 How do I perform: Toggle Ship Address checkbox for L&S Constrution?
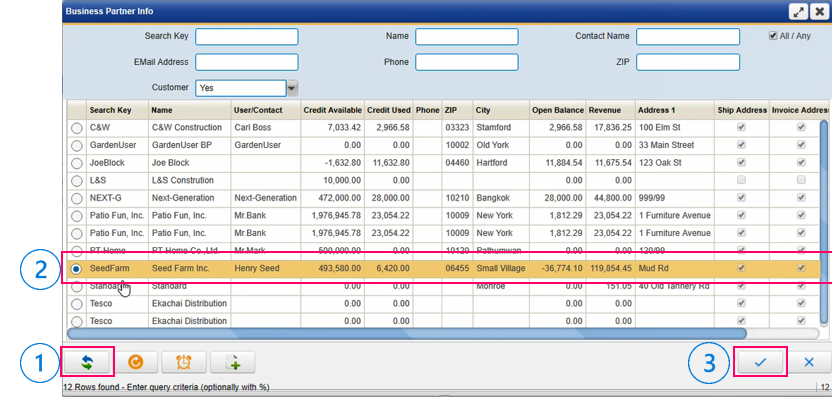(x=741, y=180)
